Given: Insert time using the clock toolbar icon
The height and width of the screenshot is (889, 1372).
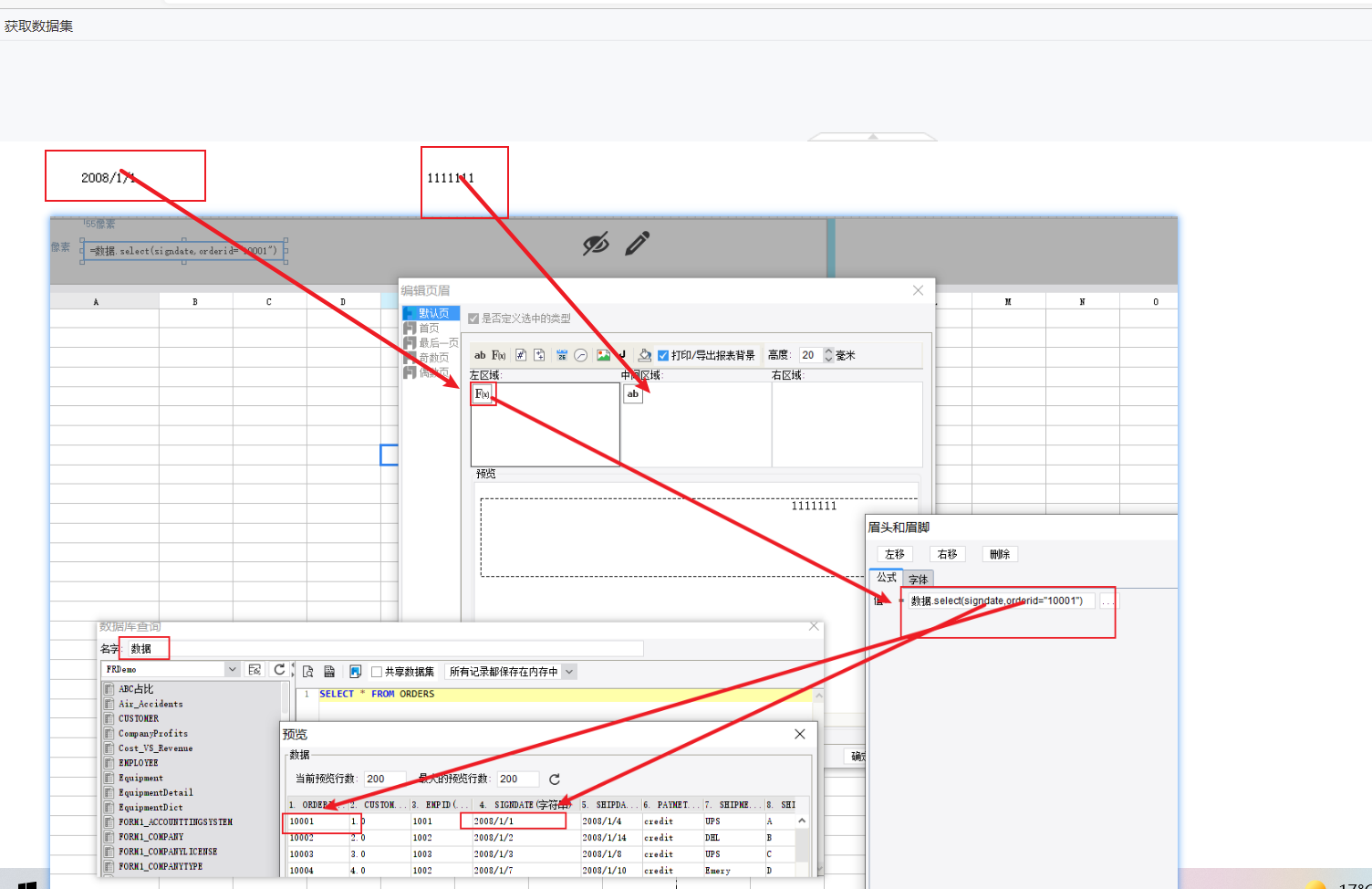Looking at the screenshot, I should click(x=581, y=355).
